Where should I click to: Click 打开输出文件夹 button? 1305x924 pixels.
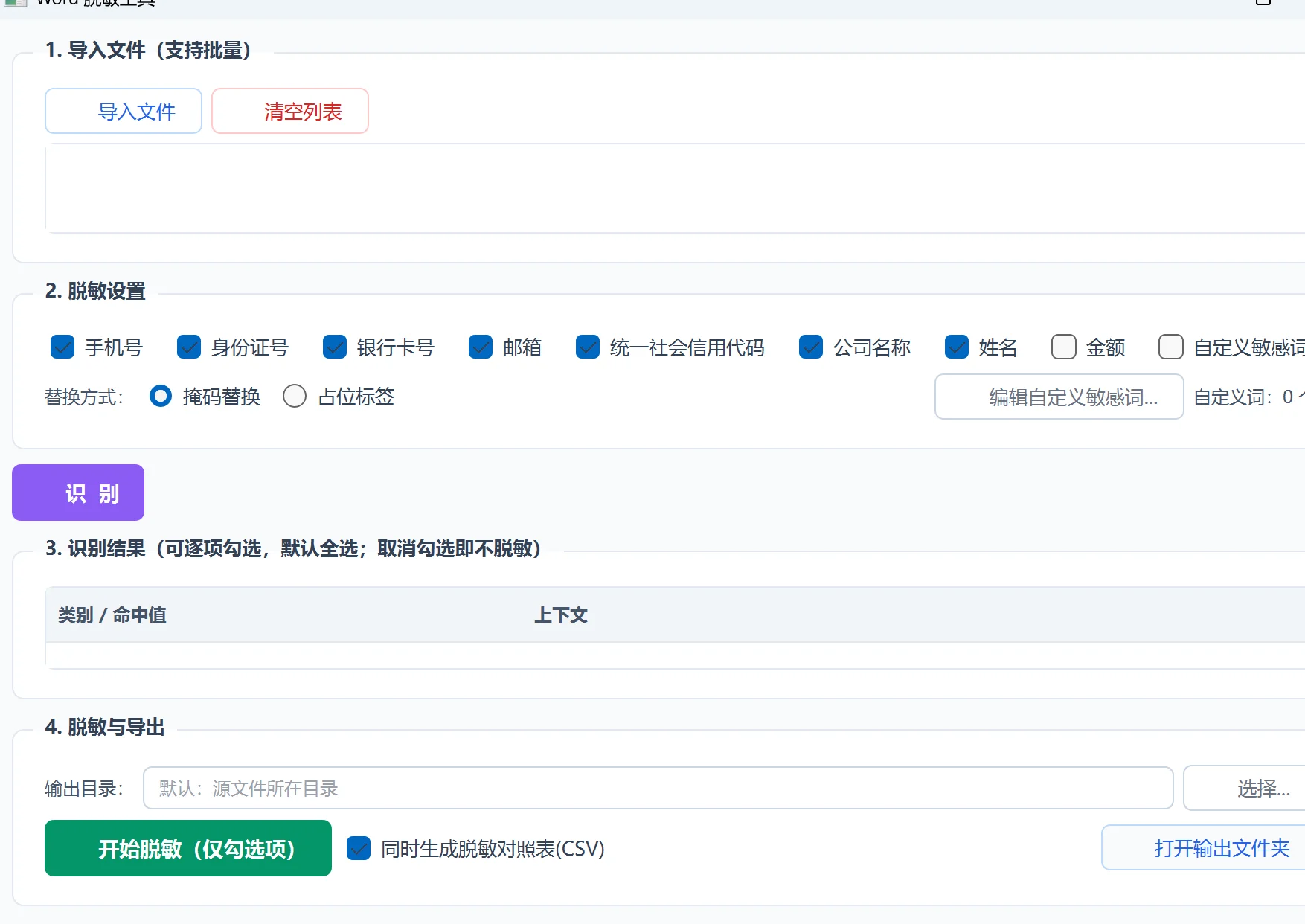(x=1203, y=847)
